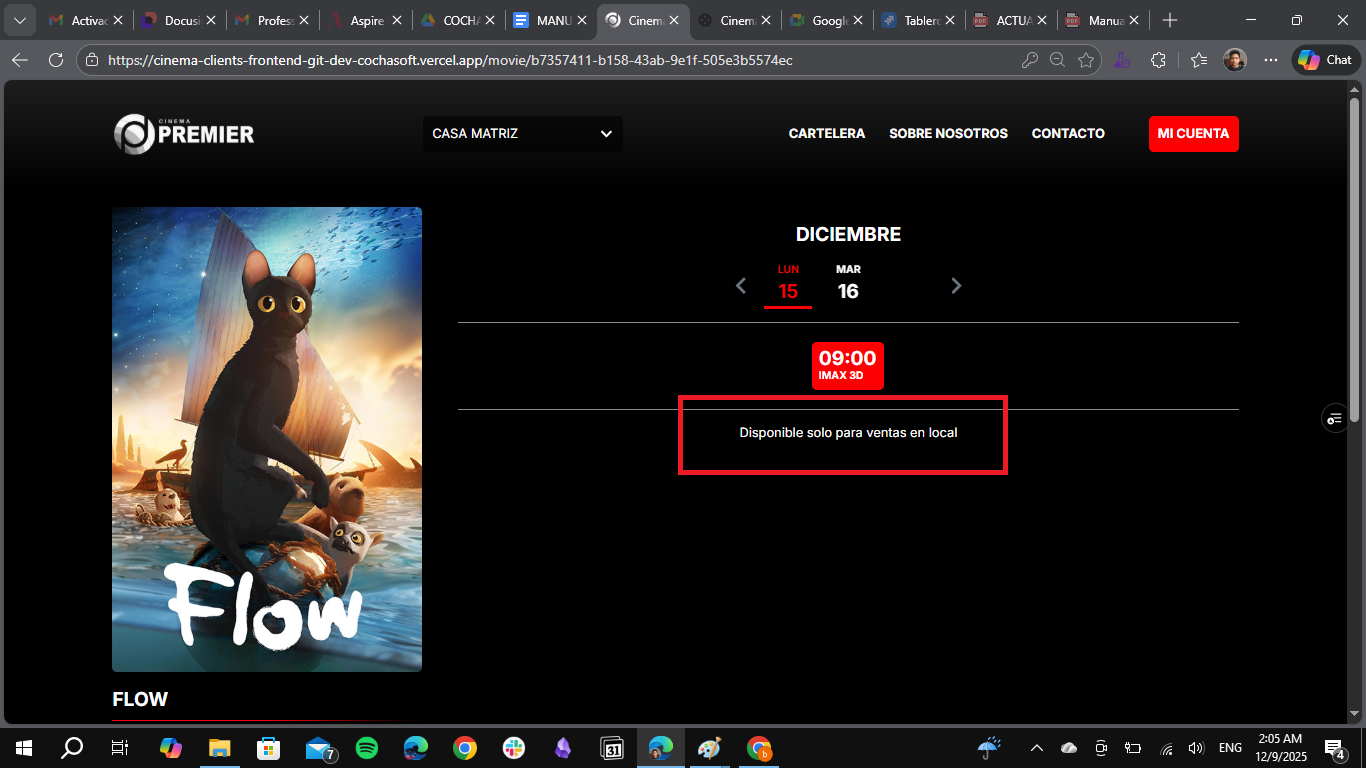Open the CARTELERA menu item
1366x768 pixels.
tap(826, 134)
